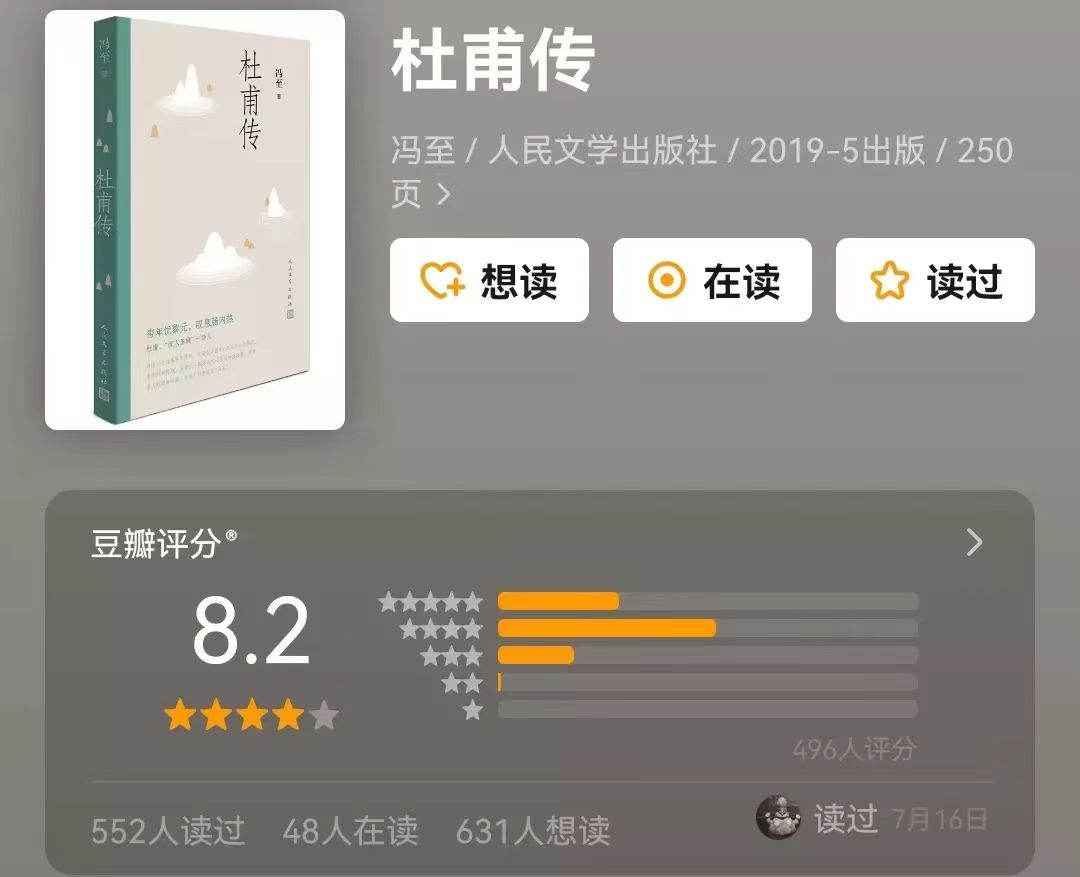Image resolution: width=1080 pixels, height=877 pixels.
Task: Tap the circle-dot icon on 在读
Action: [x=667, y=280]
